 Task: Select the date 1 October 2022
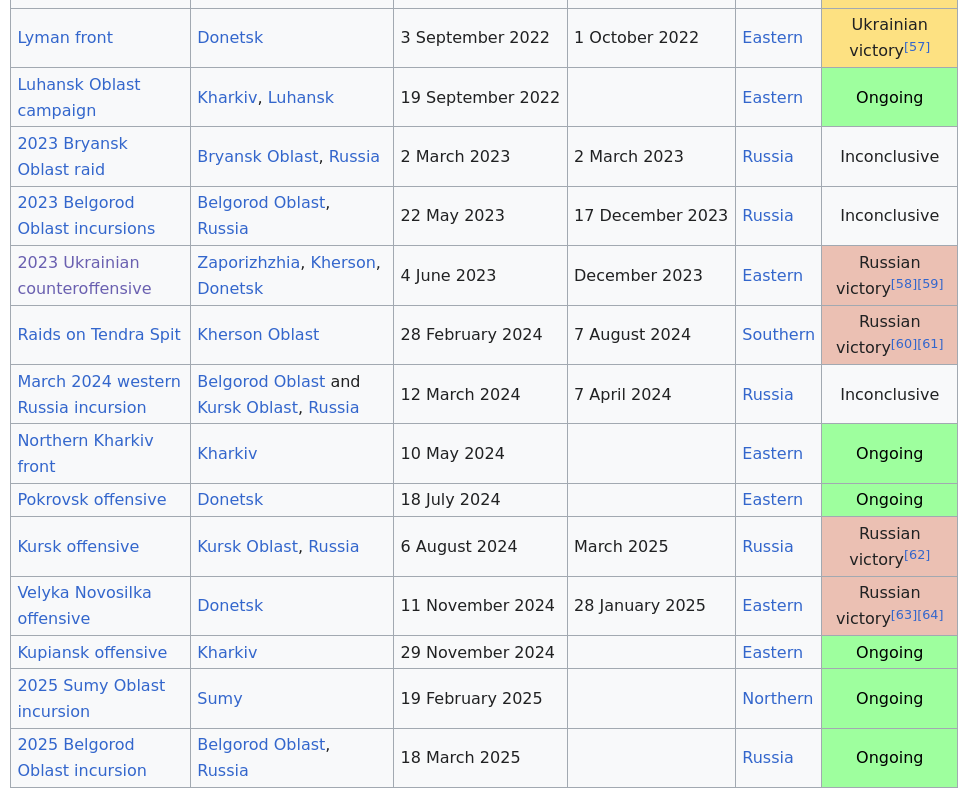pos(636,38)
